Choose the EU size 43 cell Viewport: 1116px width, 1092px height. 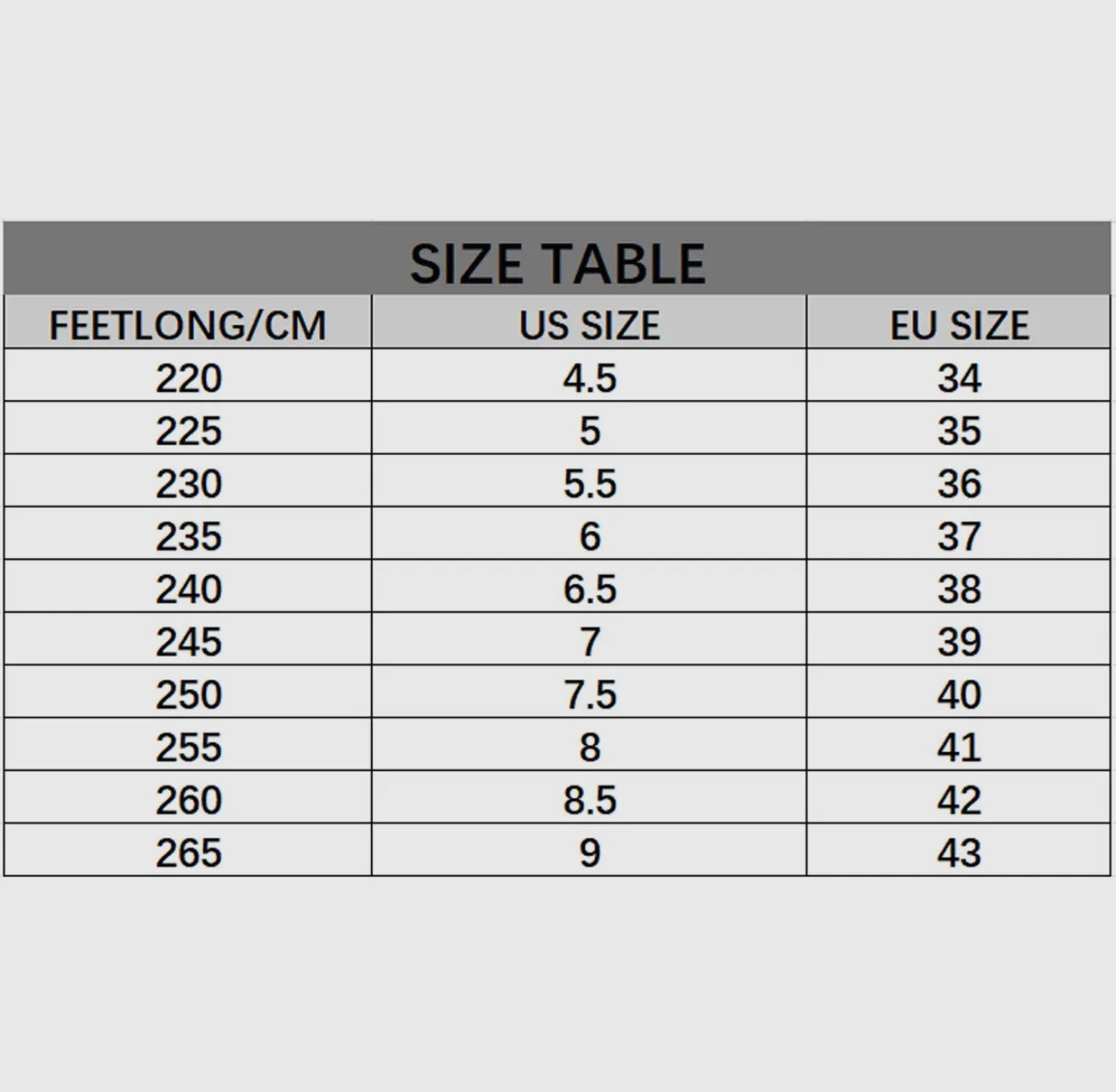point(959,853)
